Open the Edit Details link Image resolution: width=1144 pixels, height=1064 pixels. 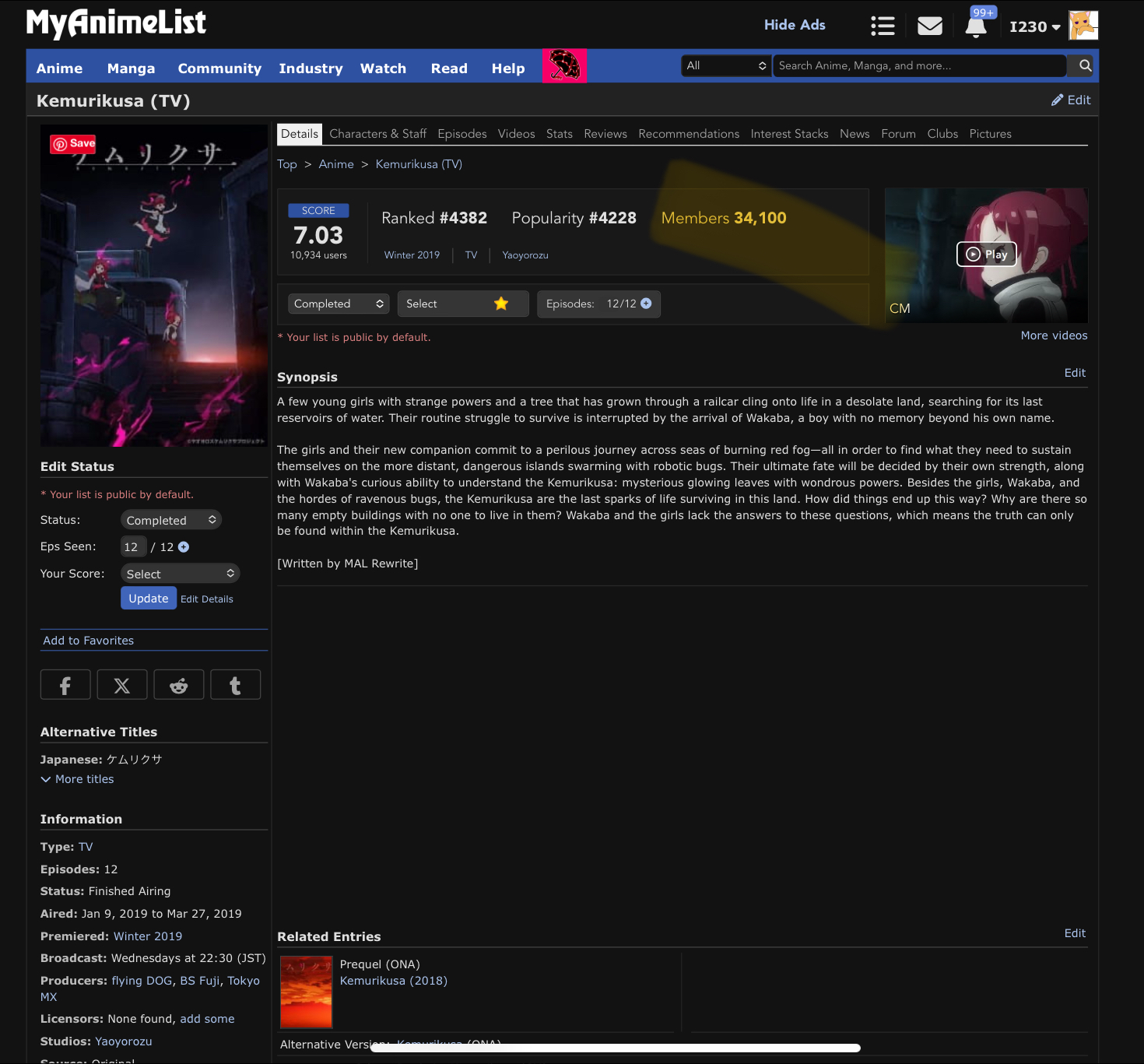pyautogui.click(x=207, y=599)
